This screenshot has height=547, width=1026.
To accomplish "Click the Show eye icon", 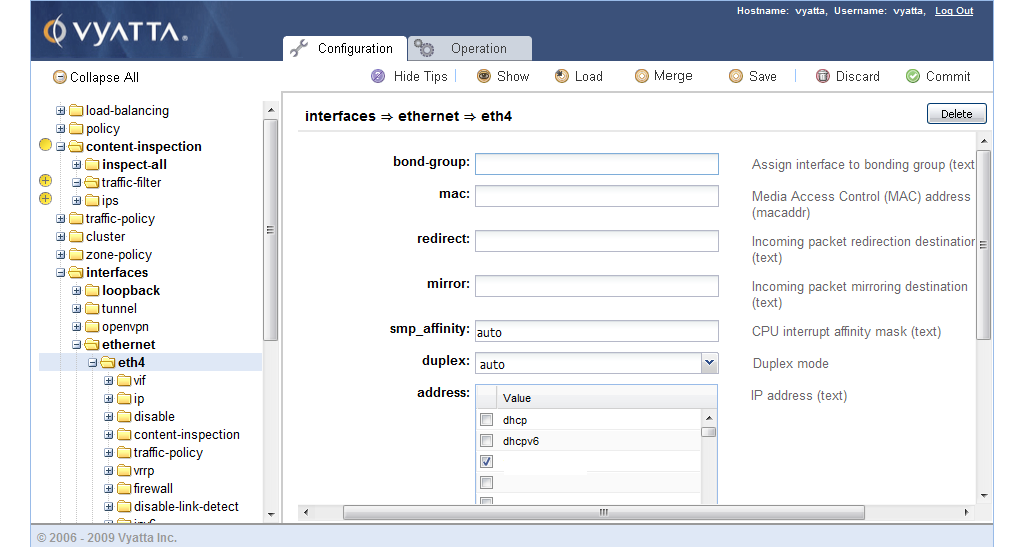I will [484, 76].
